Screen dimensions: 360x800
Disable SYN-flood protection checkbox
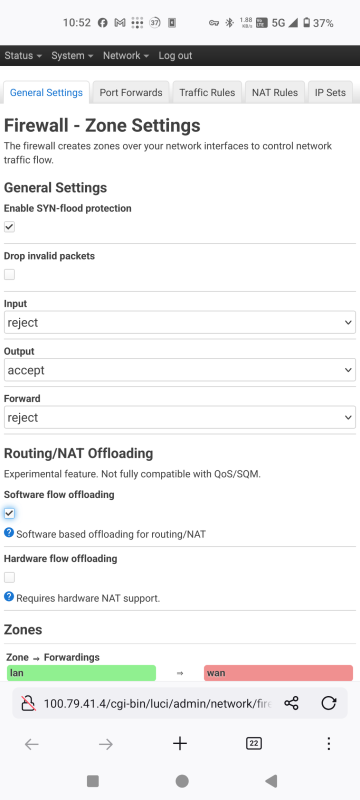click(9, 227)
